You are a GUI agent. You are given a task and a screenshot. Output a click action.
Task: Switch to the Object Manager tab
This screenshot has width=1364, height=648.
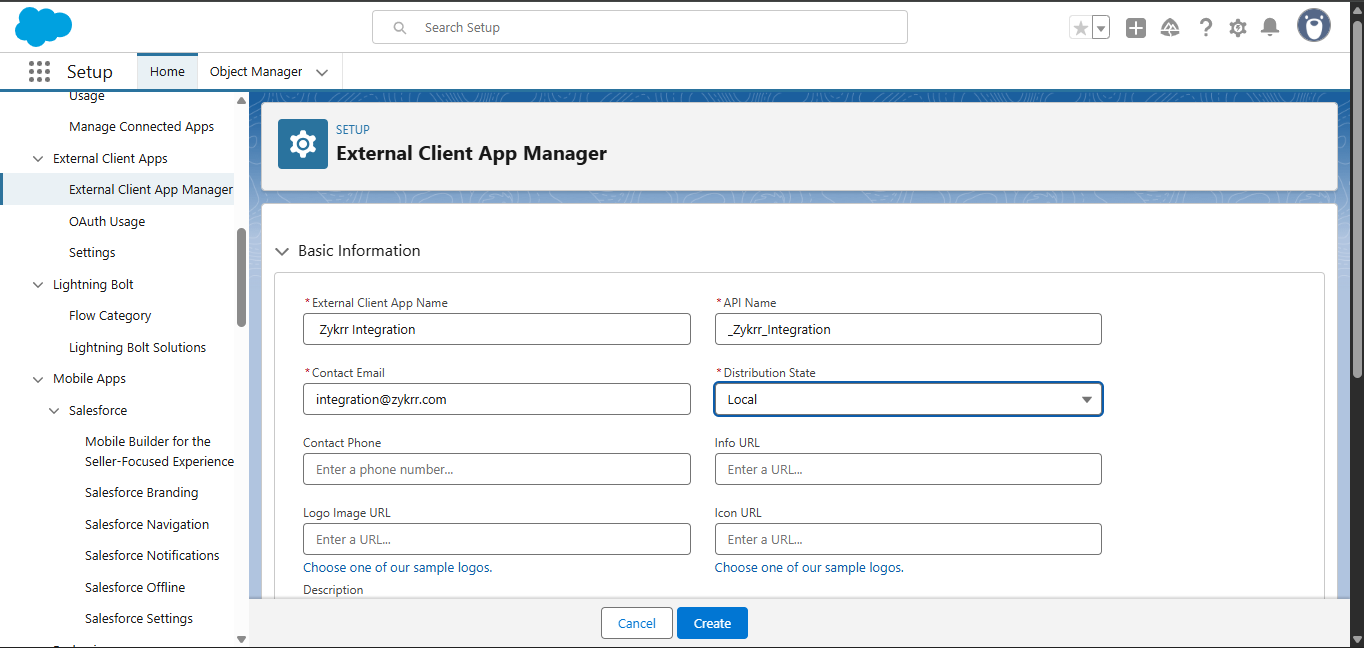point(256,71)
